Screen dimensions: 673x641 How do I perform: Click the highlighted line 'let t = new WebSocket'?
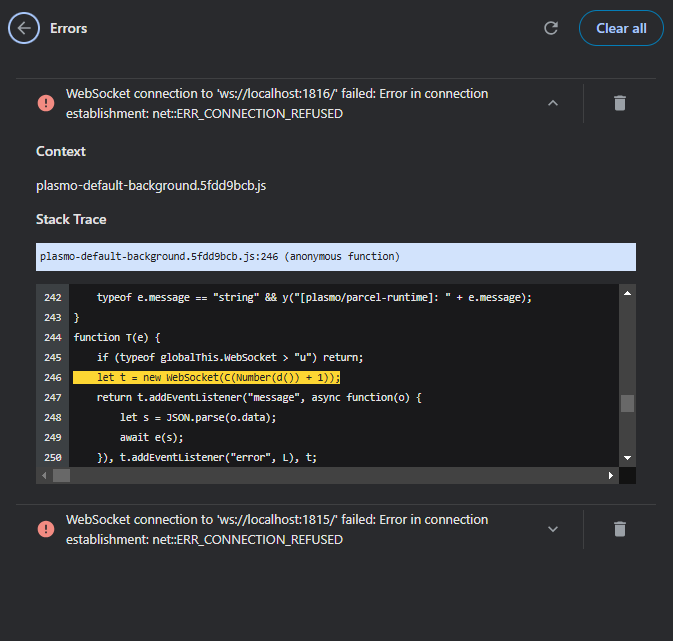click(x=206, y=377)
